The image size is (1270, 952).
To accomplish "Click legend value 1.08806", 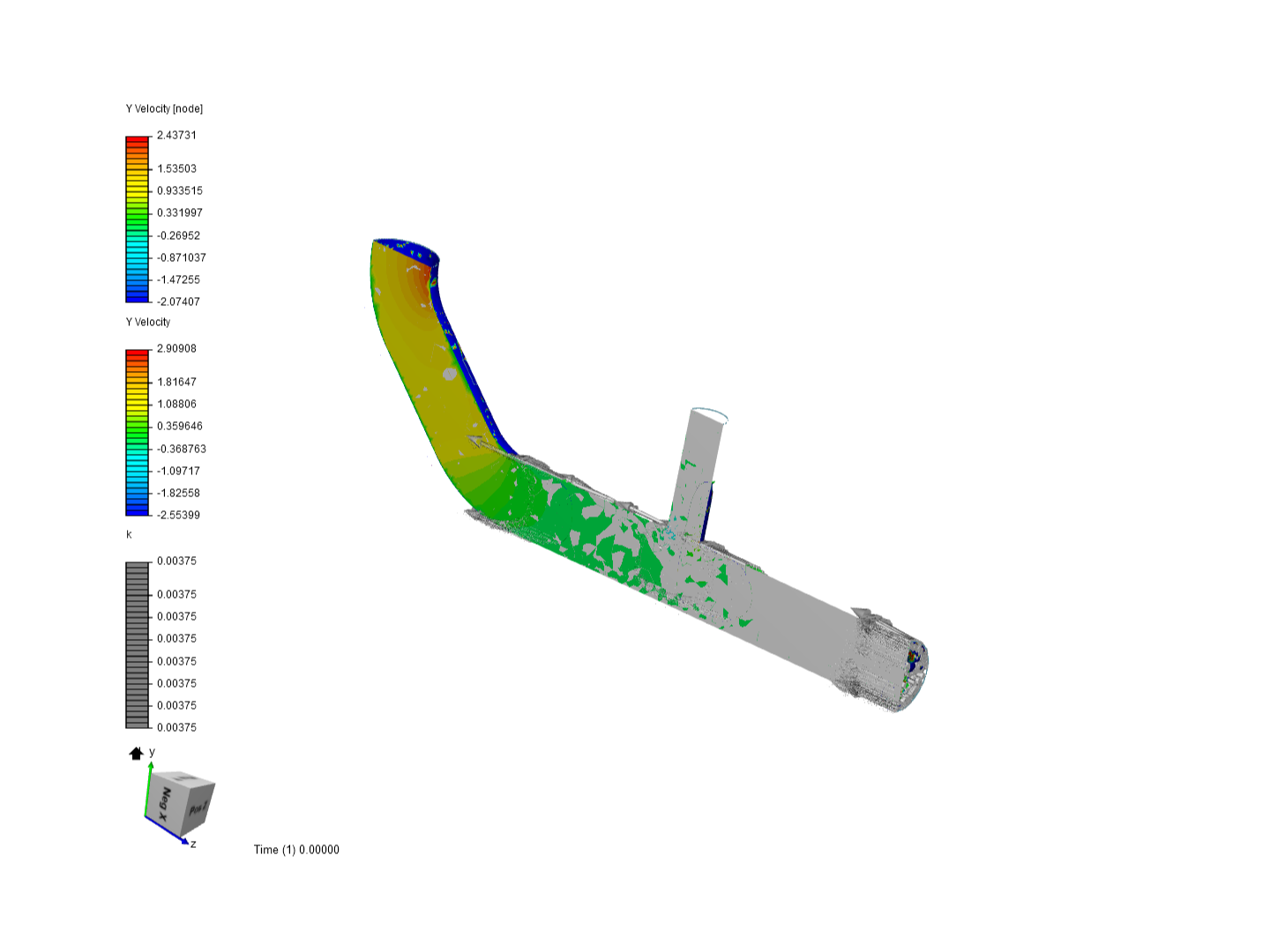I will tap(176, 404).
